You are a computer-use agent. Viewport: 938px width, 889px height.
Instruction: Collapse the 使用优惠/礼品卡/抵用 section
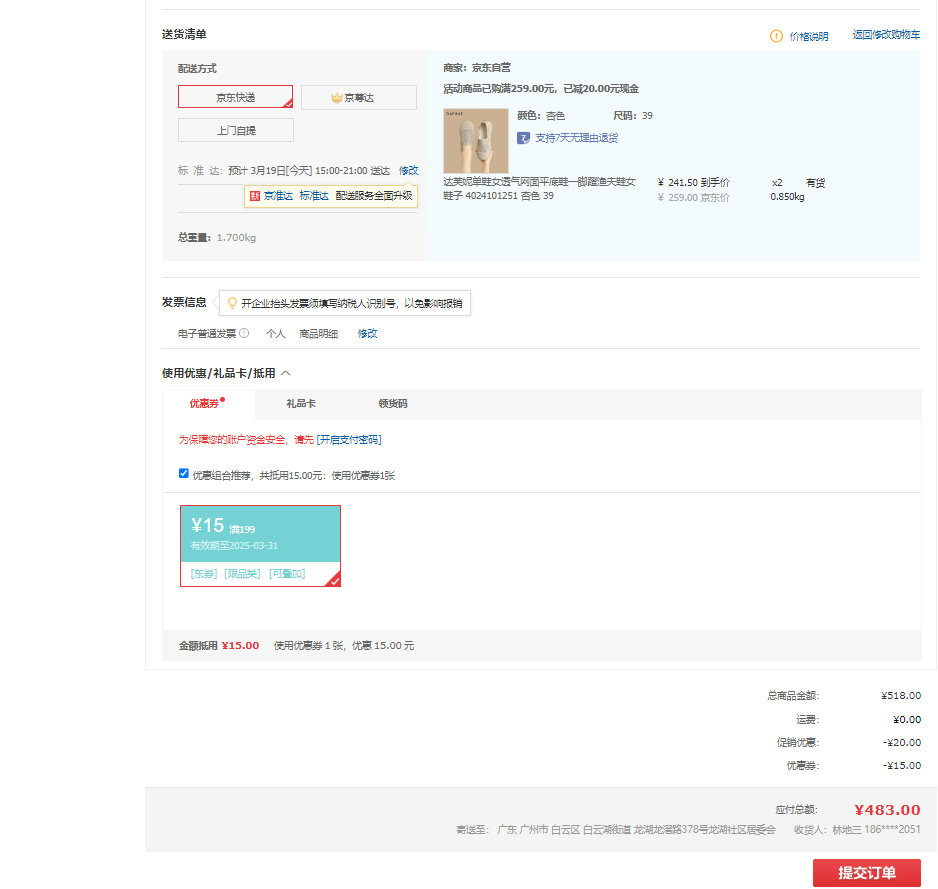[285, 373]
